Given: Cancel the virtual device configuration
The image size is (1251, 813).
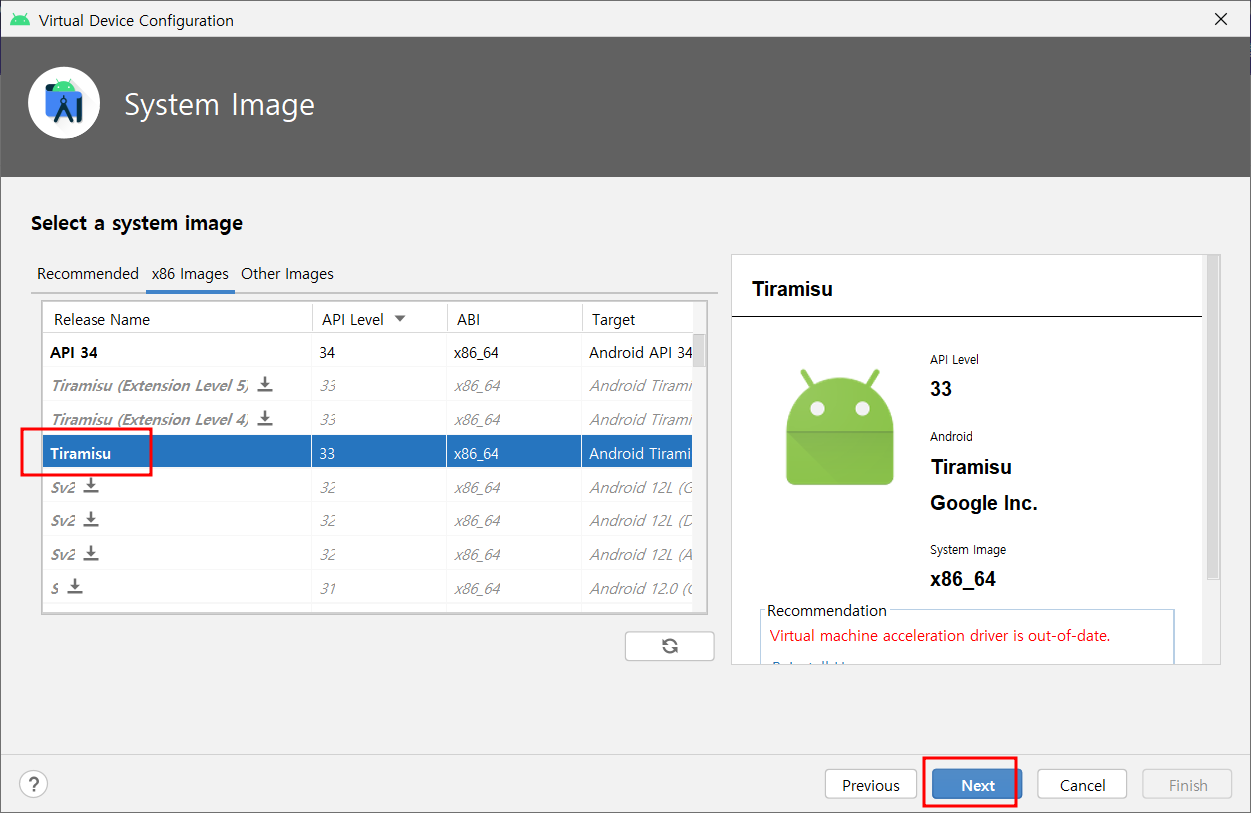Looking at the screenshot, I should (x=1083, y=785).
